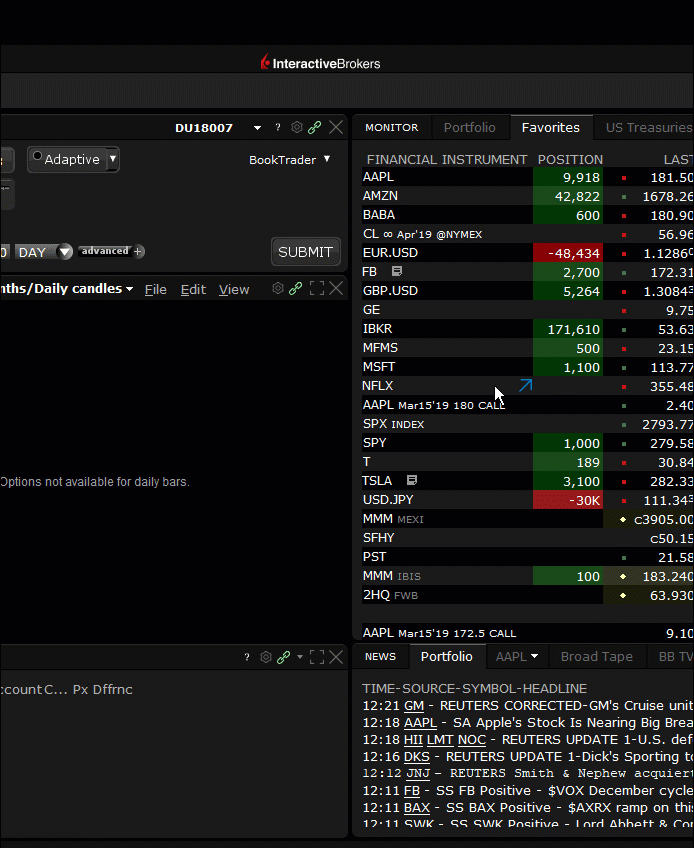Open the Adaptive dropdown arrow

point(113,159)
